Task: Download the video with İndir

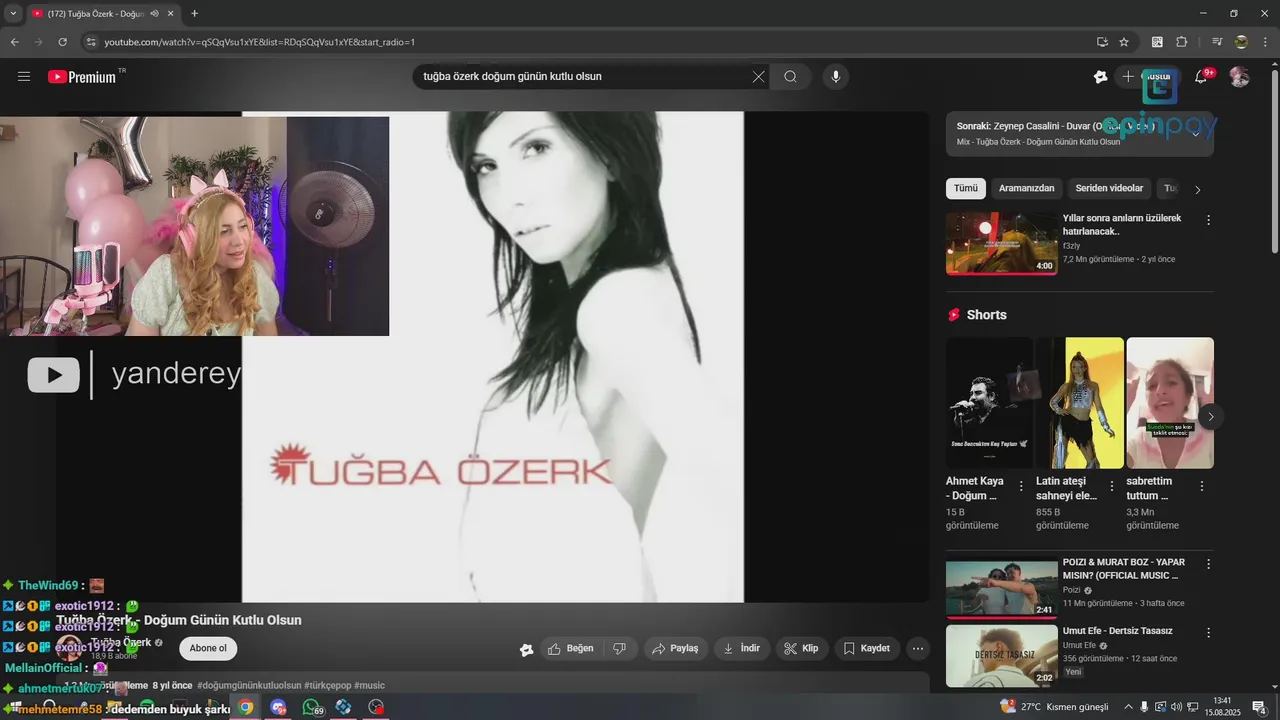Action: click(741, 648)
